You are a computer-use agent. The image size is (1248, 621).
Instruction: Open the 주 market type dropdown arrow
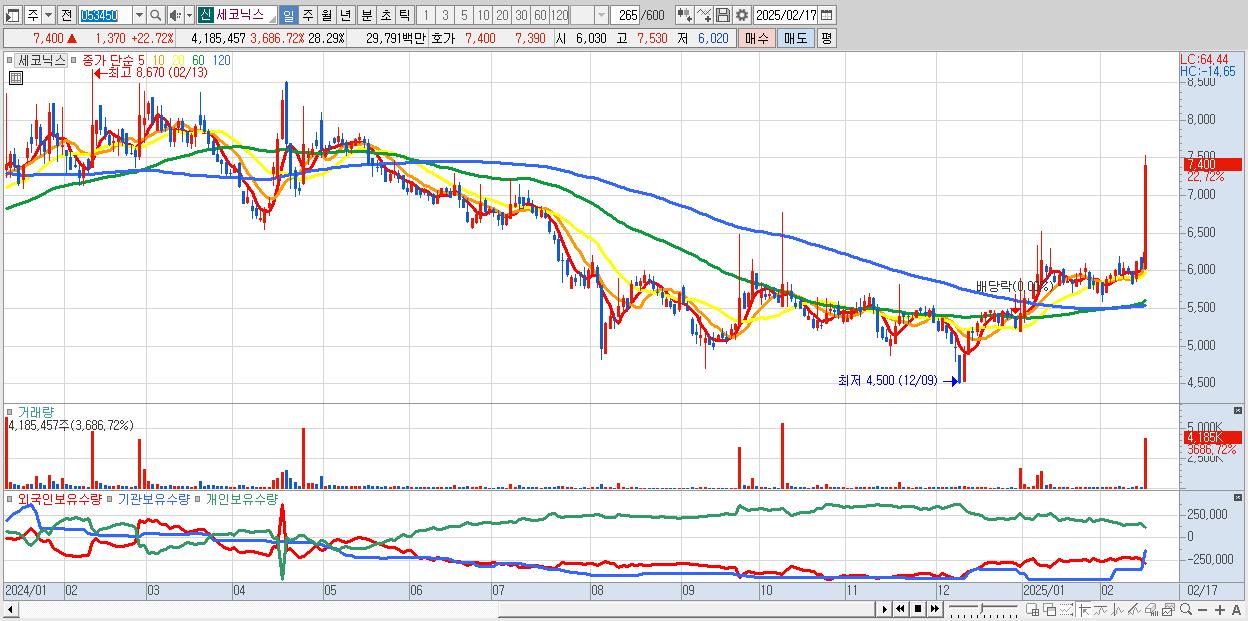[47, 15]
